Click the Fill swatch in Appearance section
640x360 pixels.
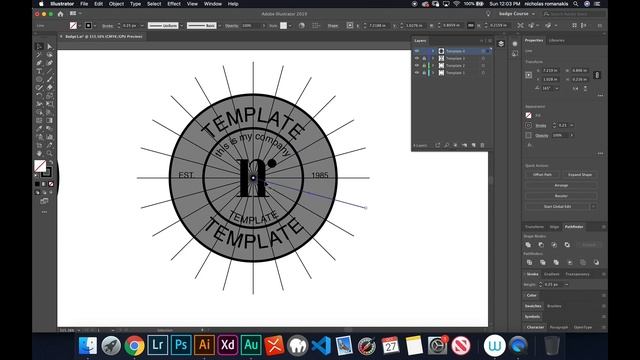(529, 116)
